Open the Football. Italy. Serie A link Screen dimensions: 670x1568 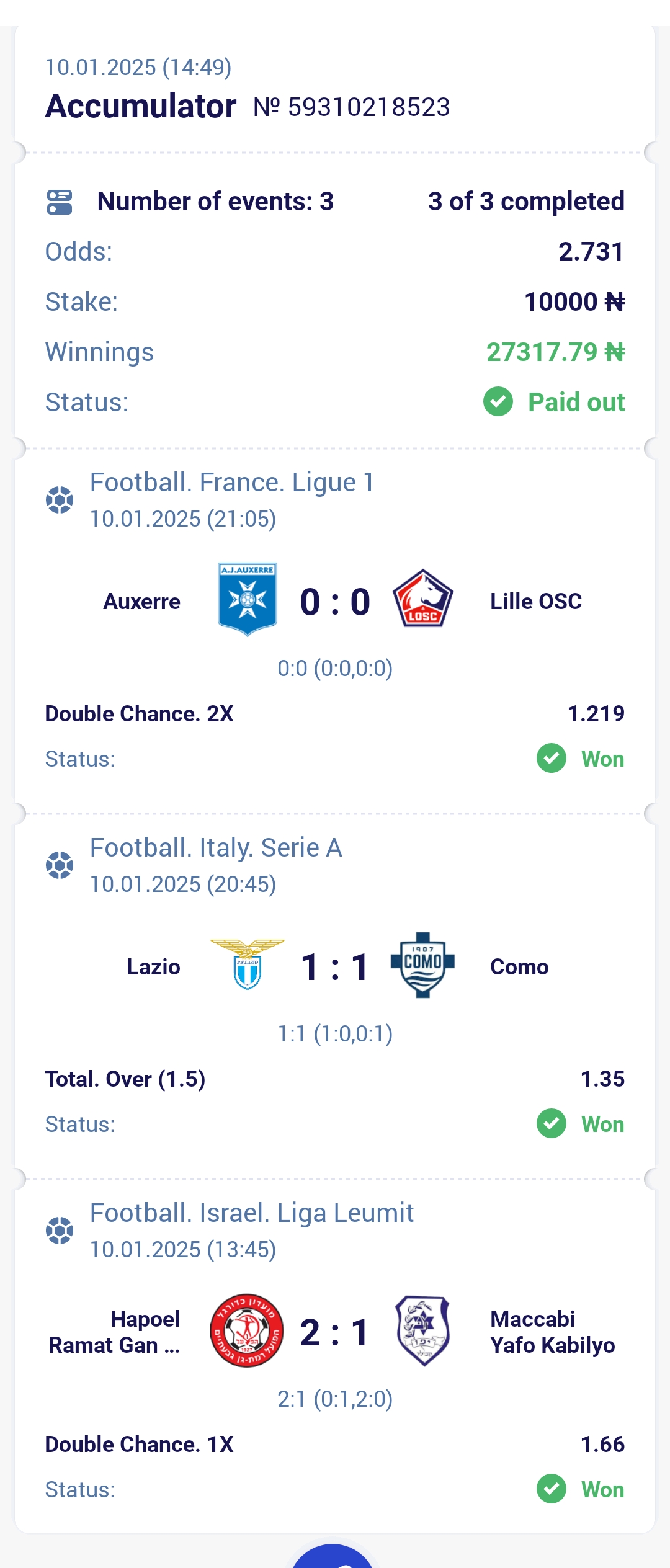tap(216, 848)
